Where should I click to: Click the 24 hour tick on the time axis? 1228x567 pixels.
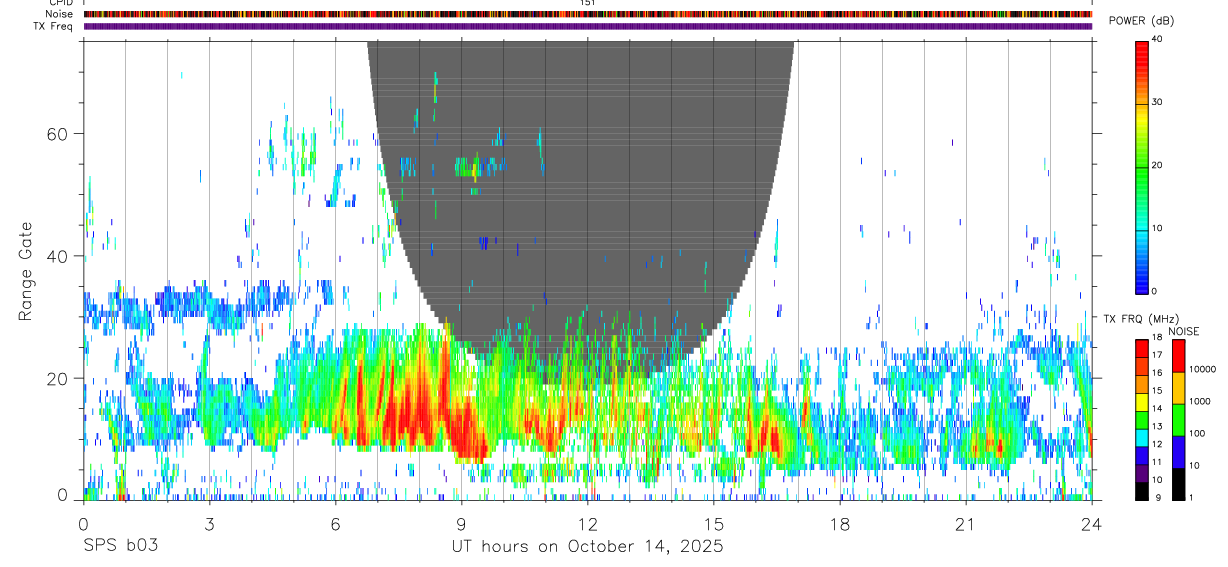(x=1092, y=523)
